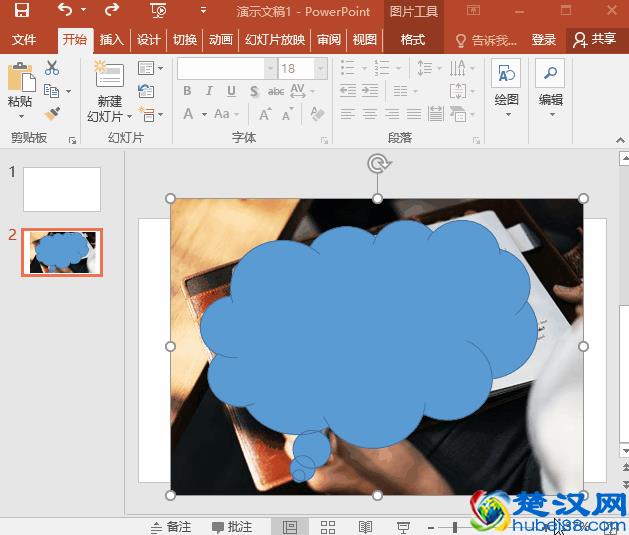Switch to the 设计 ribbon tab

148,40
